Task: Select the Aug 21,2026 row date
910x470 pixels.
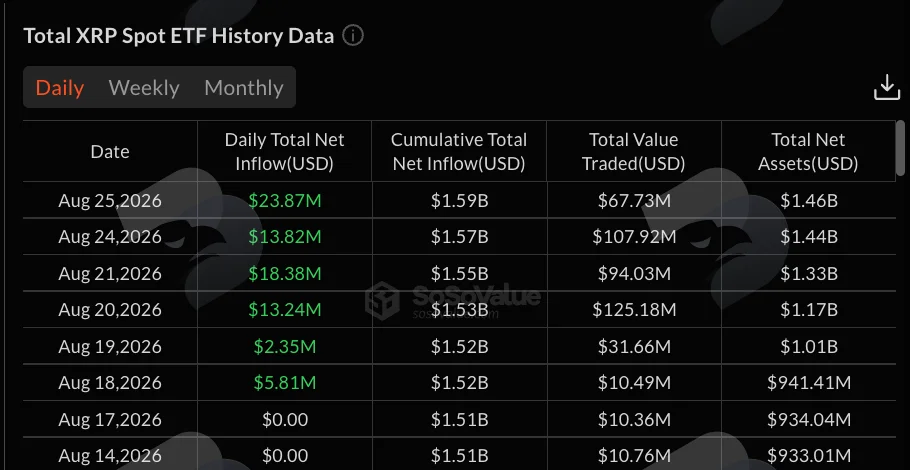Action: pos(110,273)
